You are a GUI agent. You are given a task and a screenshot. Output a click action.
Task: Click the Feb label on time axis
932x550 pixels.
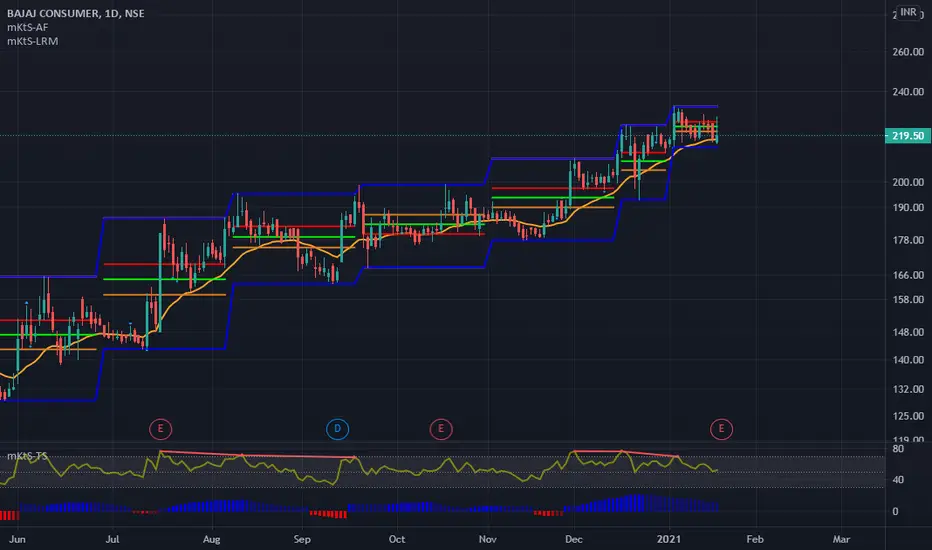(755, 539)
